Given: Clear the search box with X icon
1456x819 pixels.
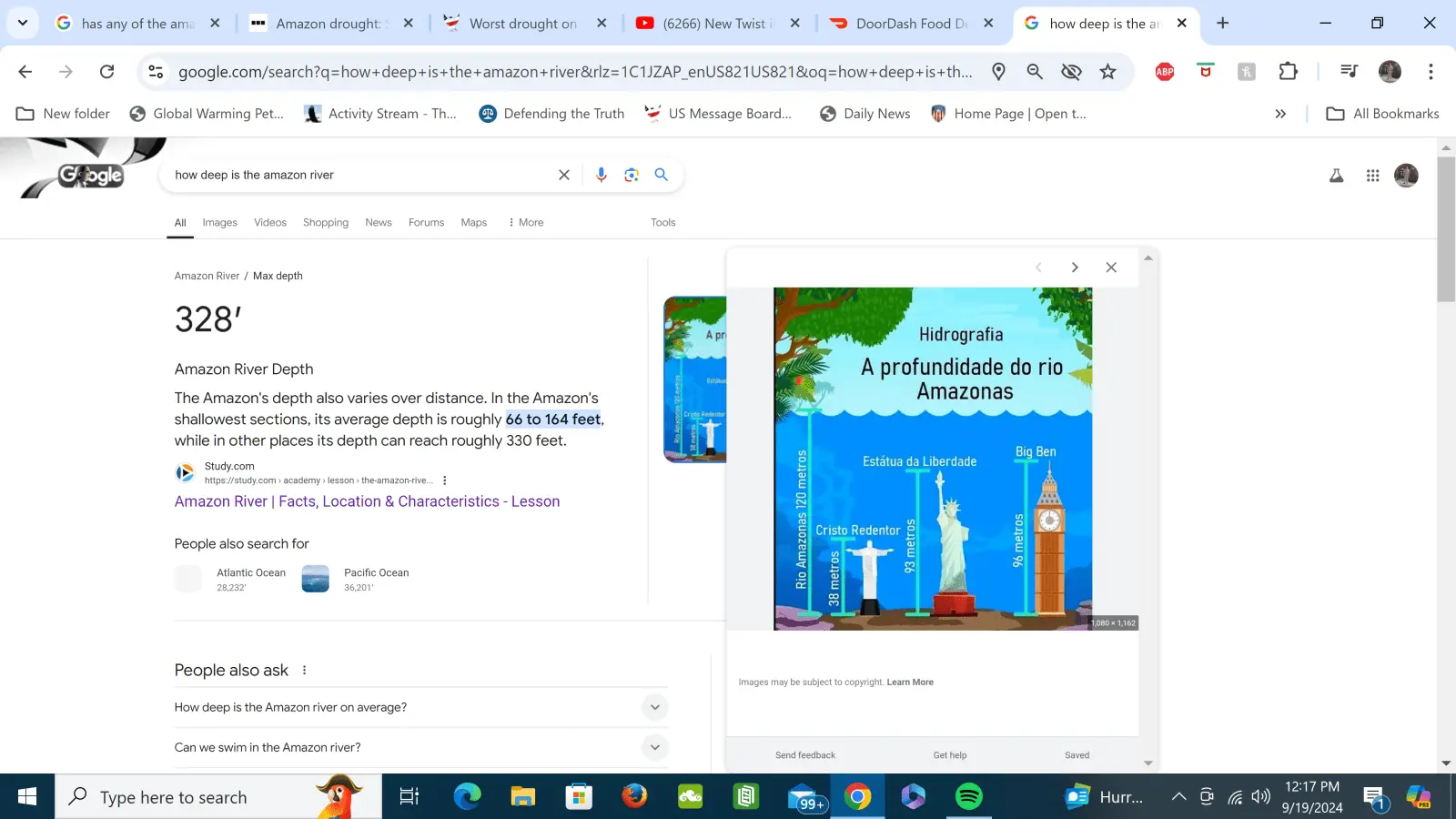Looking at the screenshot, I should tap(564, 175).
